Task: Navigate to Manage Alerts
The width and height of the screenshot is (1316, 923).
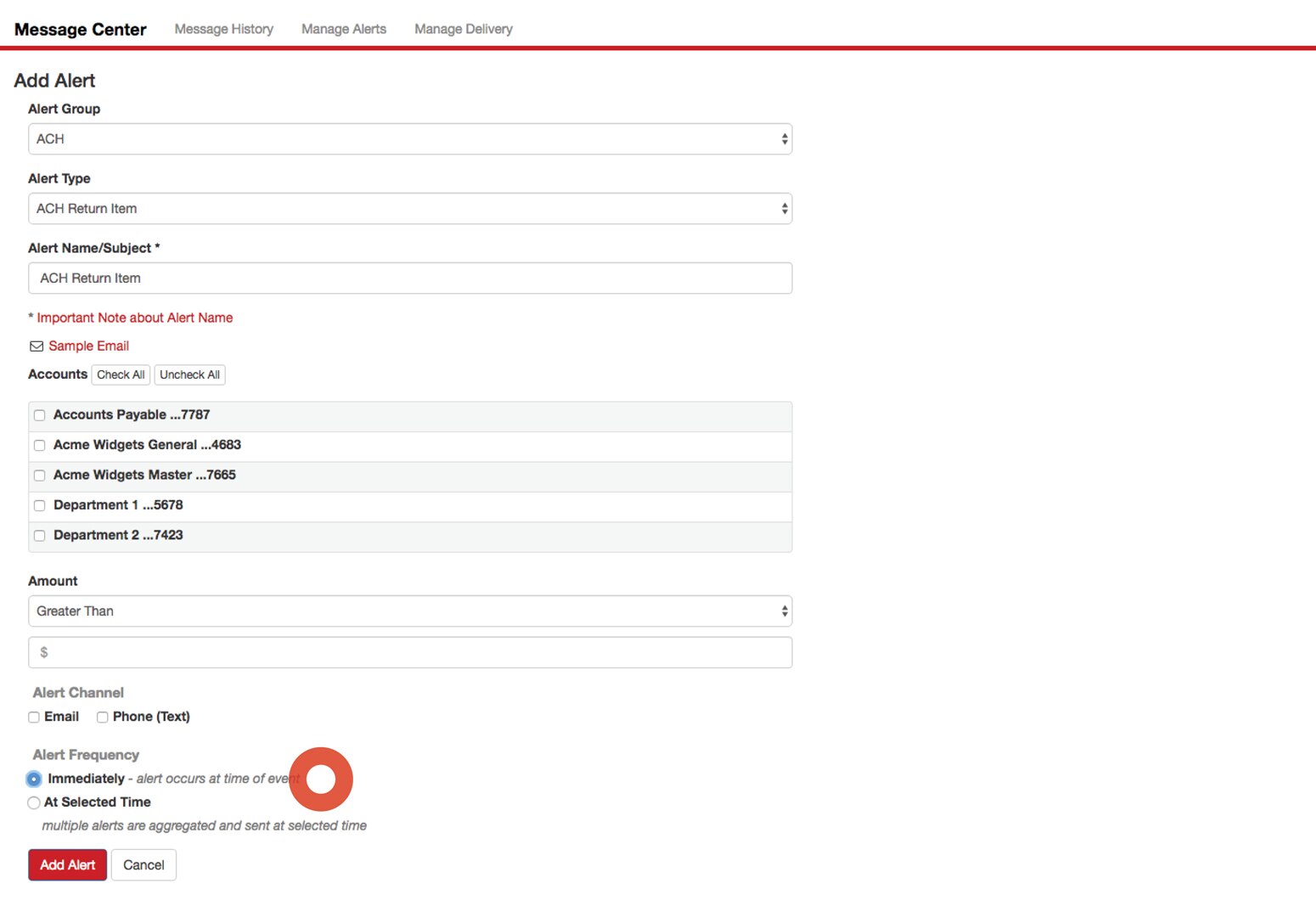Action: 343,28
